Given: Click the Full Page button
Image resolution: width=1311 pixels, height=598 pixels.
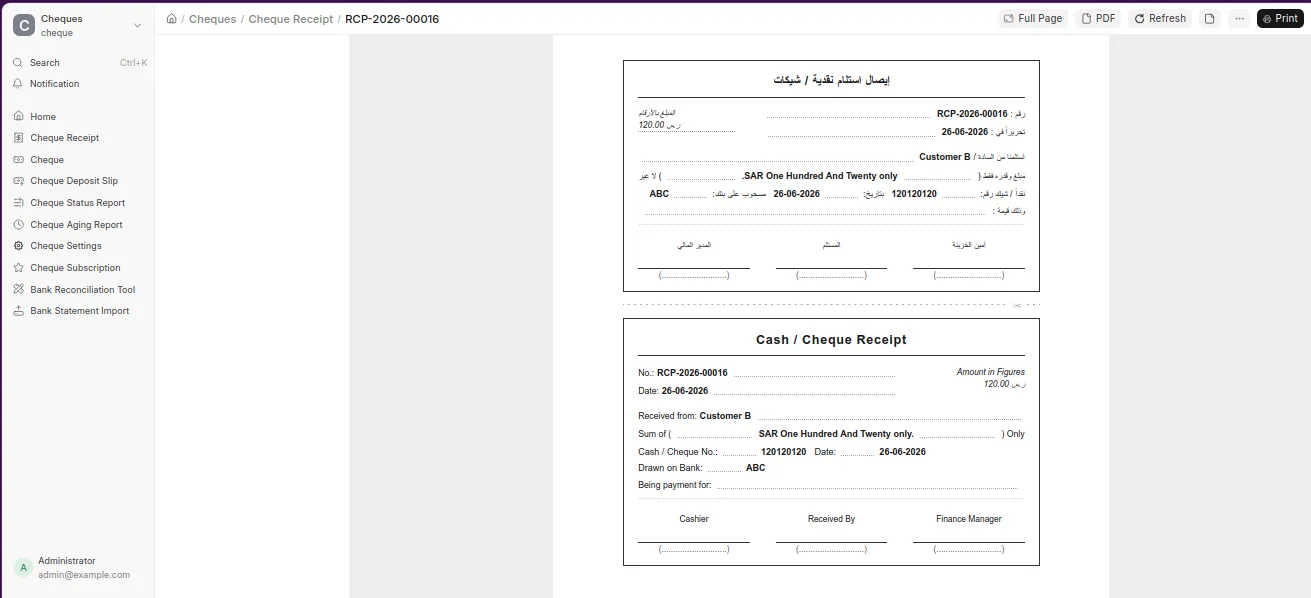Looking at the screenshot, I should [1033, 19].
